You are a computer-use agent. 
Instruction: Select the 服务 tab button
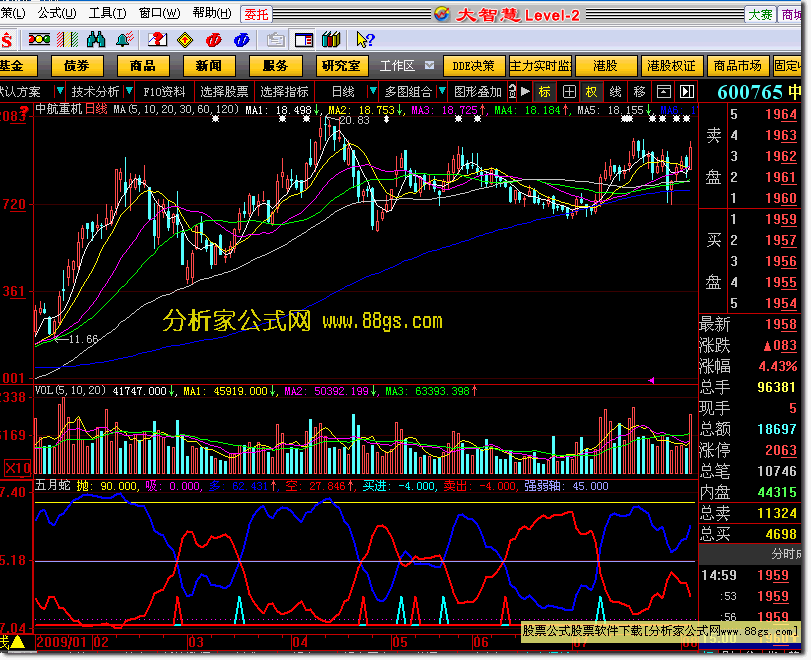click(x=275, y=66)
